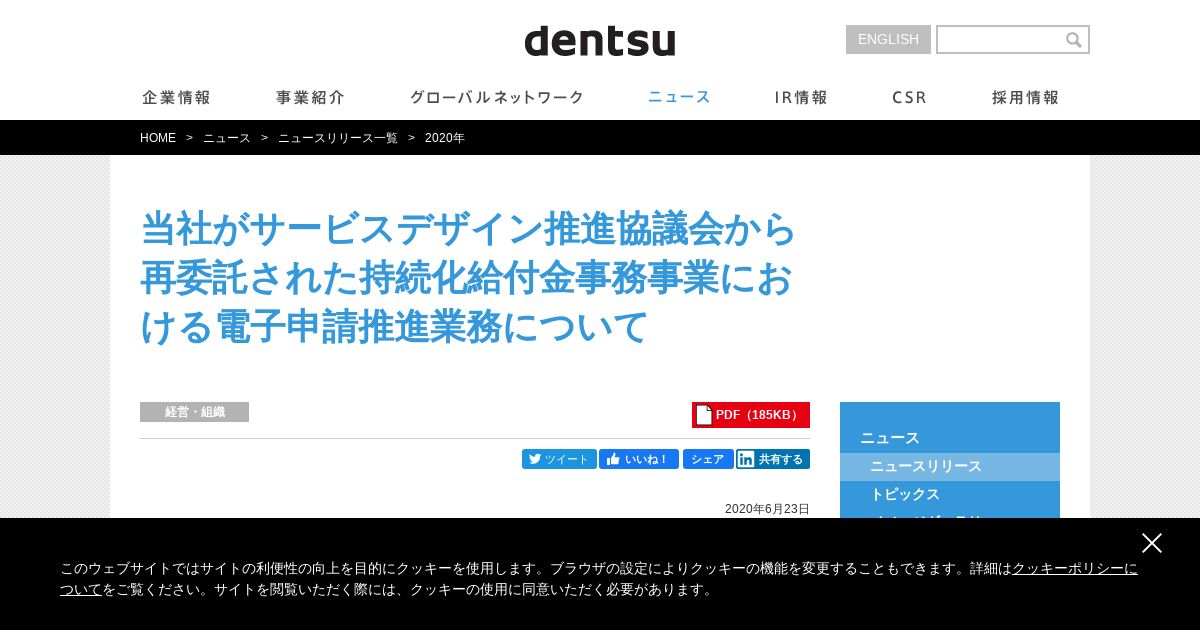Open the クッキーポリシーについて link

coord(1075,568)
